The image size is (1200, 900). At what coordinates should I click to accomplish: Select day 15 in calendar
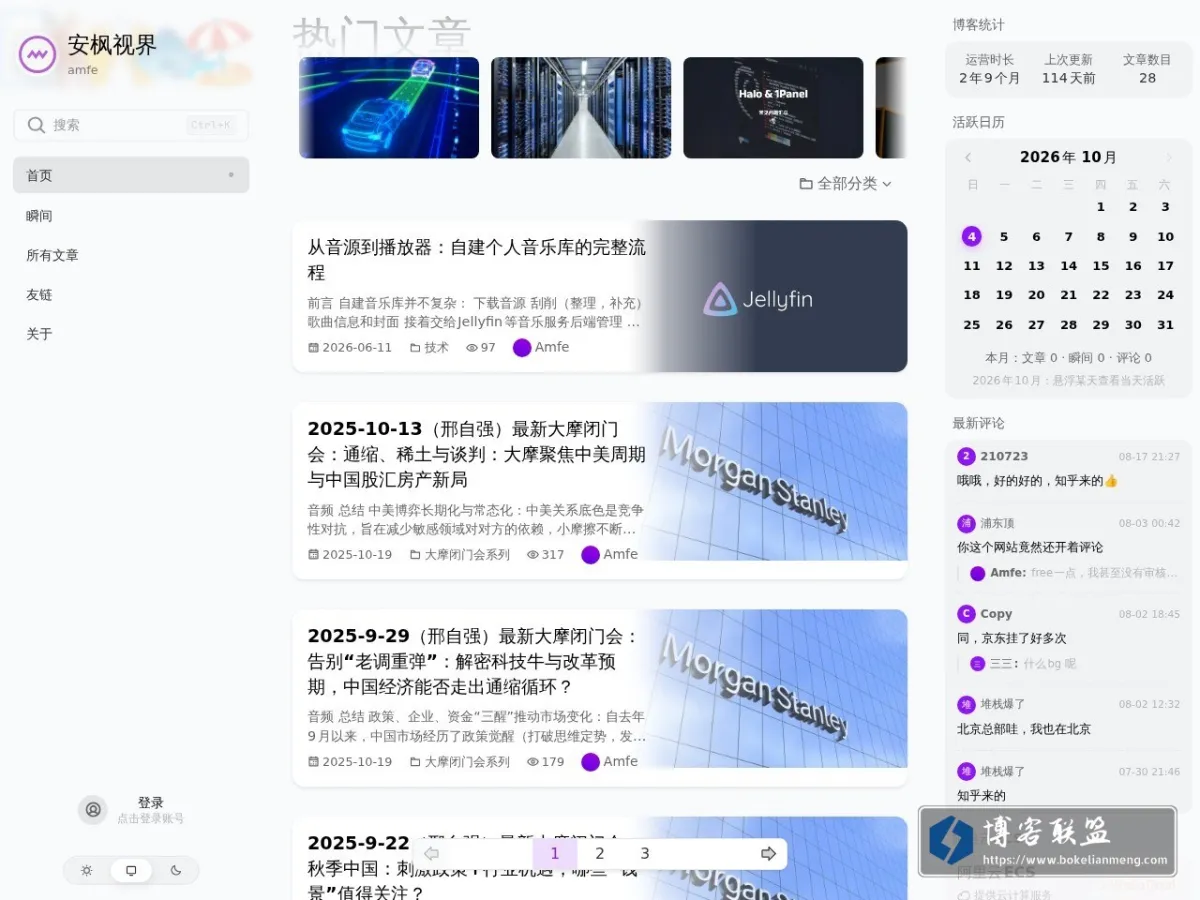point(1101,266)
